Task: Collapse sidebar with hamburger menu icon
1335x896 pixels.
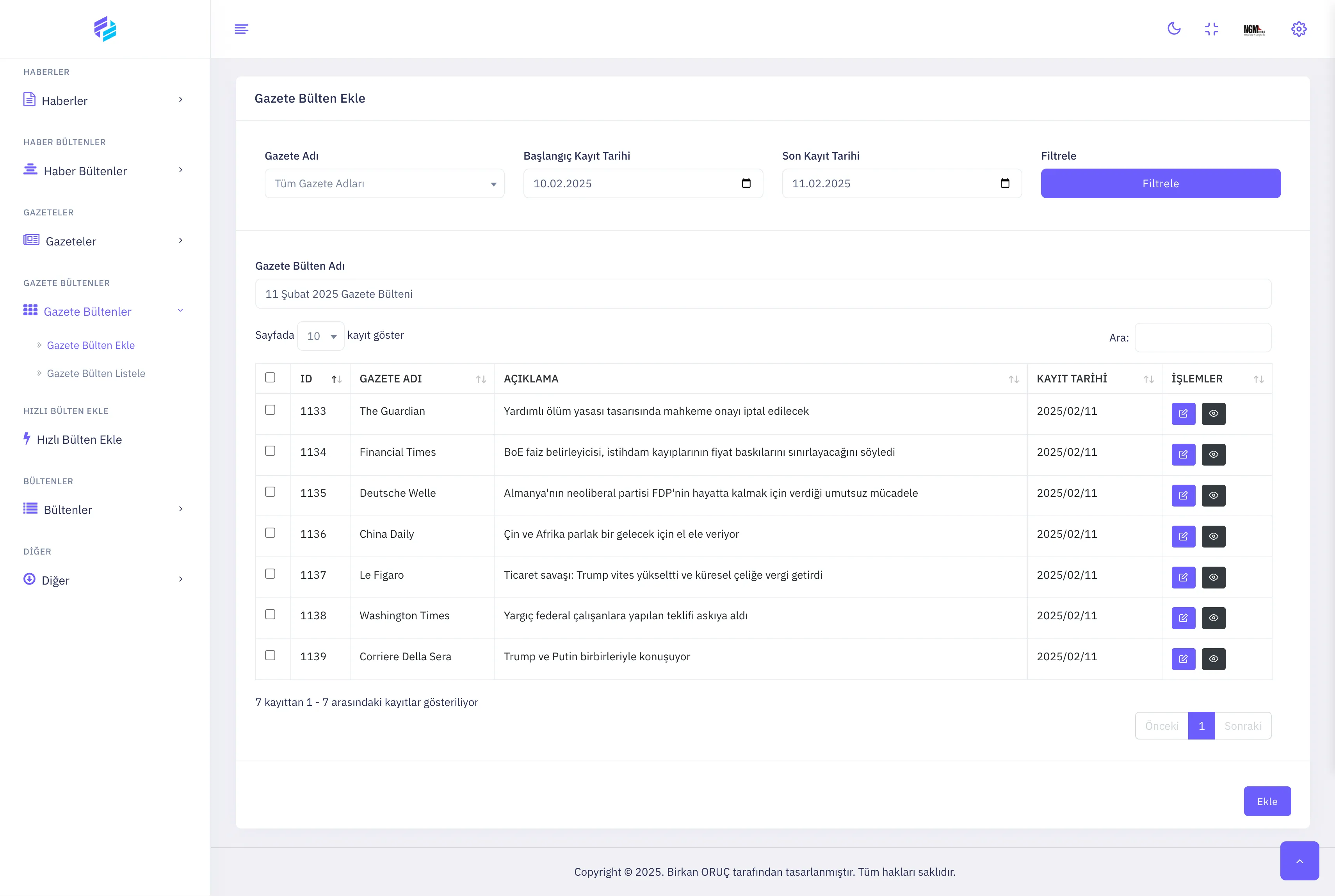Action: (241, 28)
